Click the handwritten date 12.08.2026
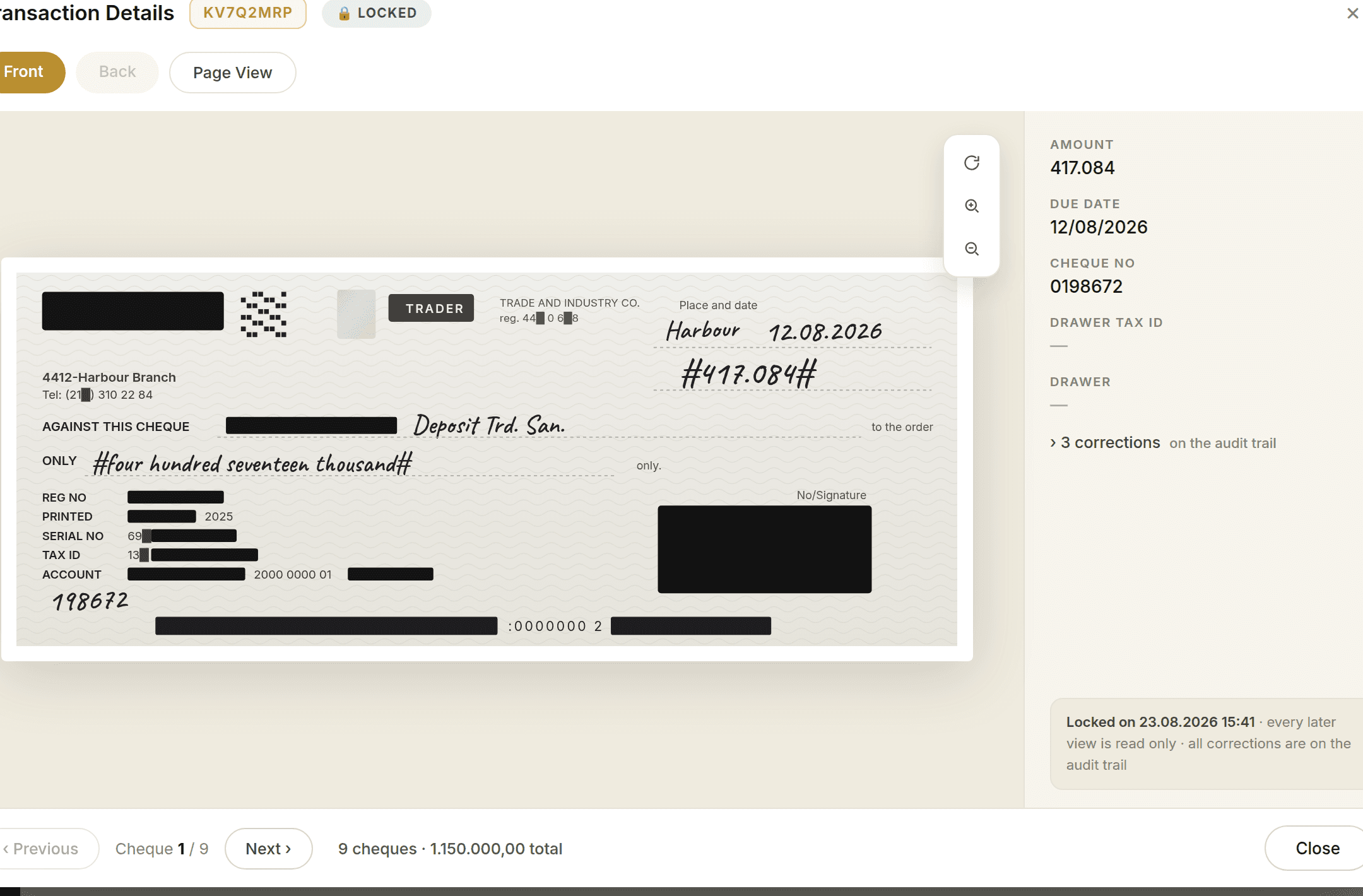The height and width of the screenshot is (896, 1363). pos(825,332)
